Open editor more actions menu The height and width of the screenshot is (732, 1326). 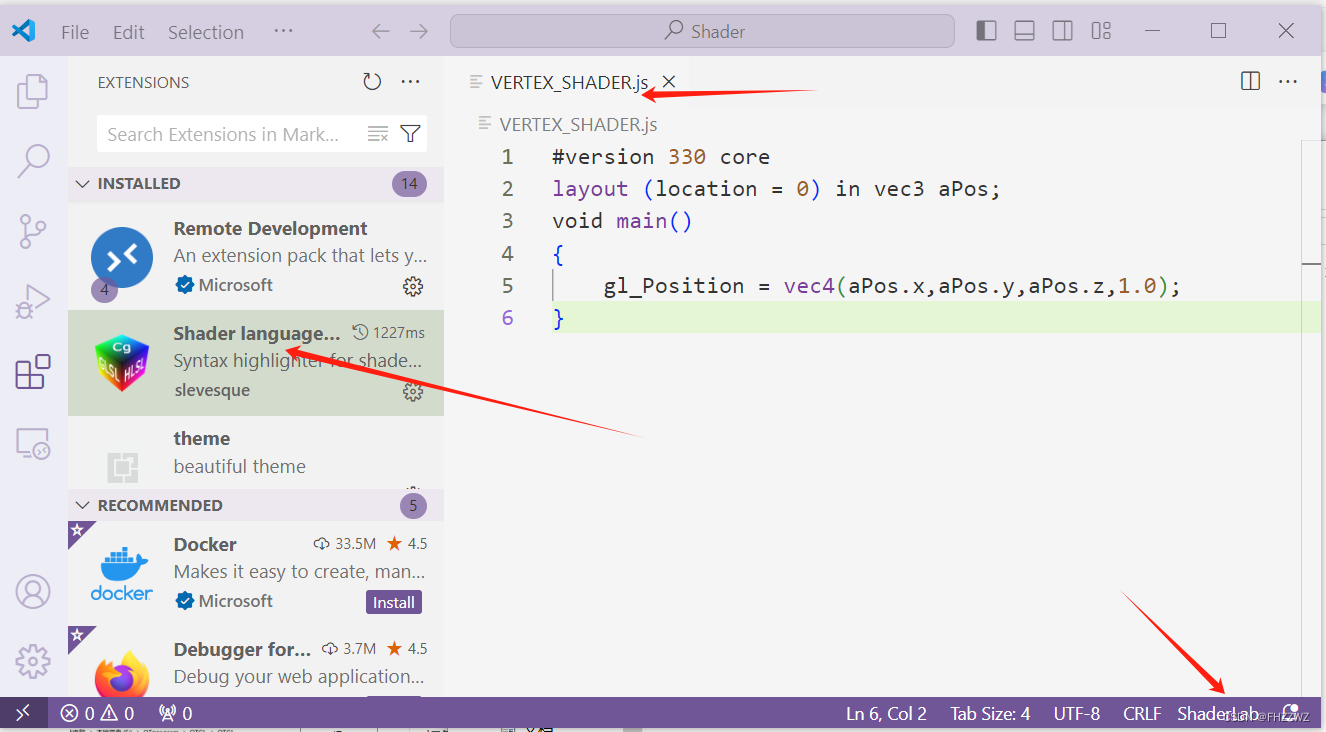[x=1288, y=81]
